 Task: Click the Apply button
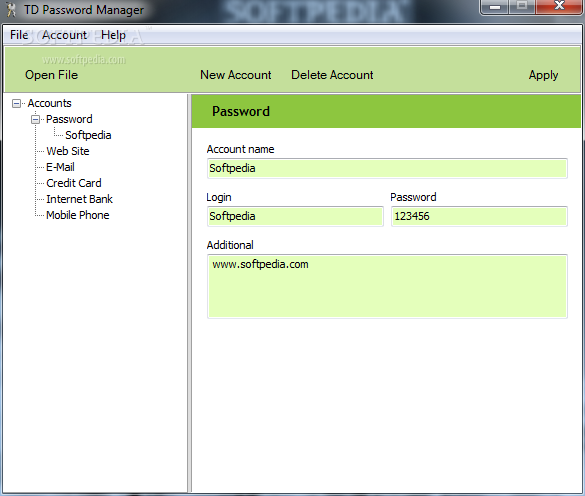543,75
